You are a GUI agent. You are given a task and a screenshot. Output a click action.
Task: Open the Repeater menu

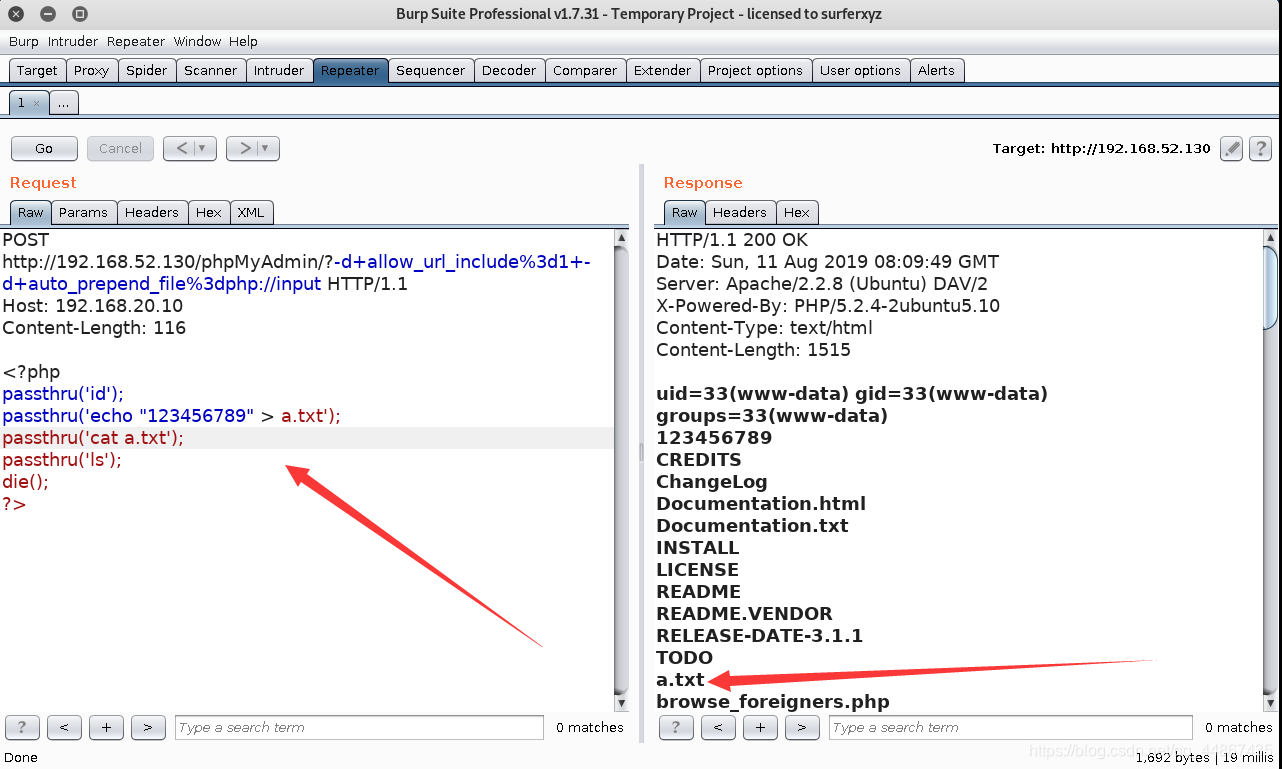(136, 41)
